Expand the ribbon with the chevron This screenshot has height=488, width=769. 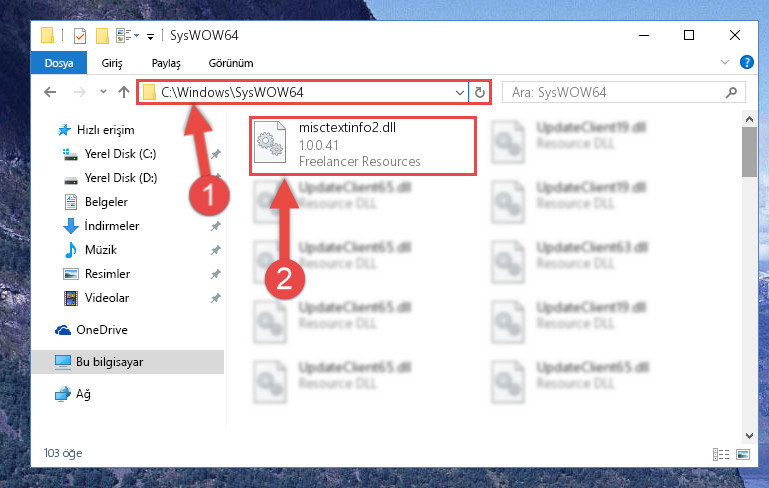pyautogui.click(x=724, y=62)
